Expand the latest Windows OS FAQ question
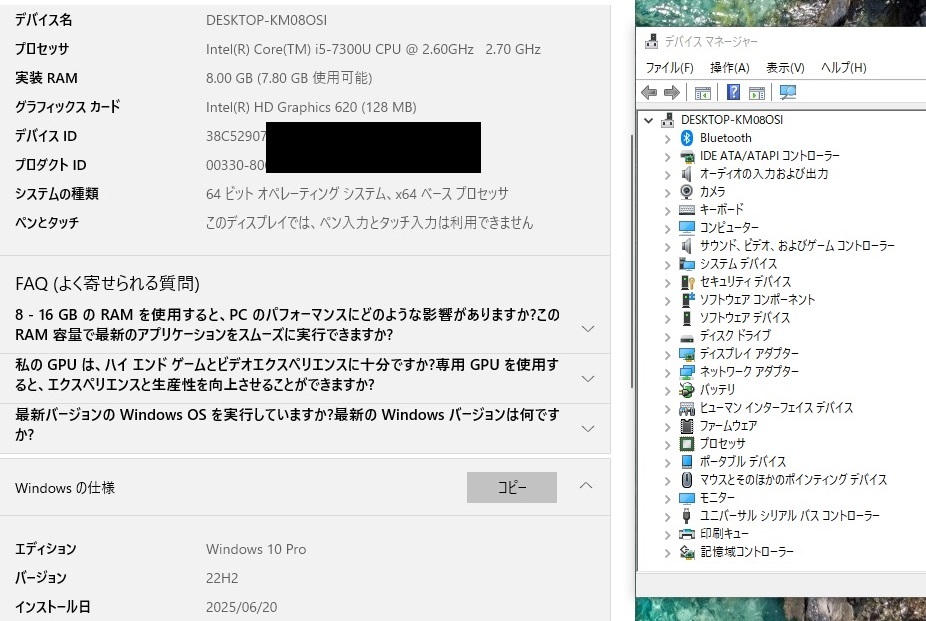 click(588, 429)
